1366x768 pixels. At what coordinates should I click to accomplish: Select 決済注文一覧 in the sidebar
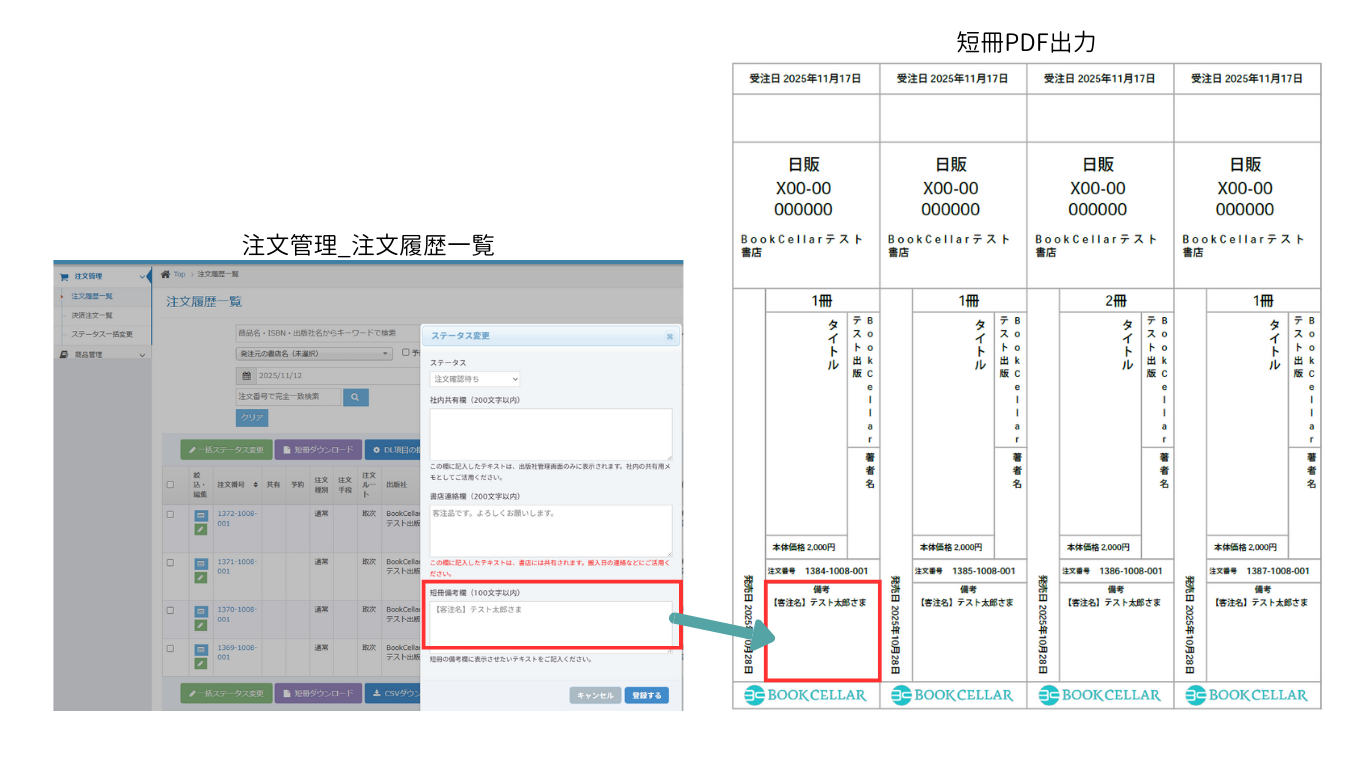pyautogui.click(x=92, y=315)
